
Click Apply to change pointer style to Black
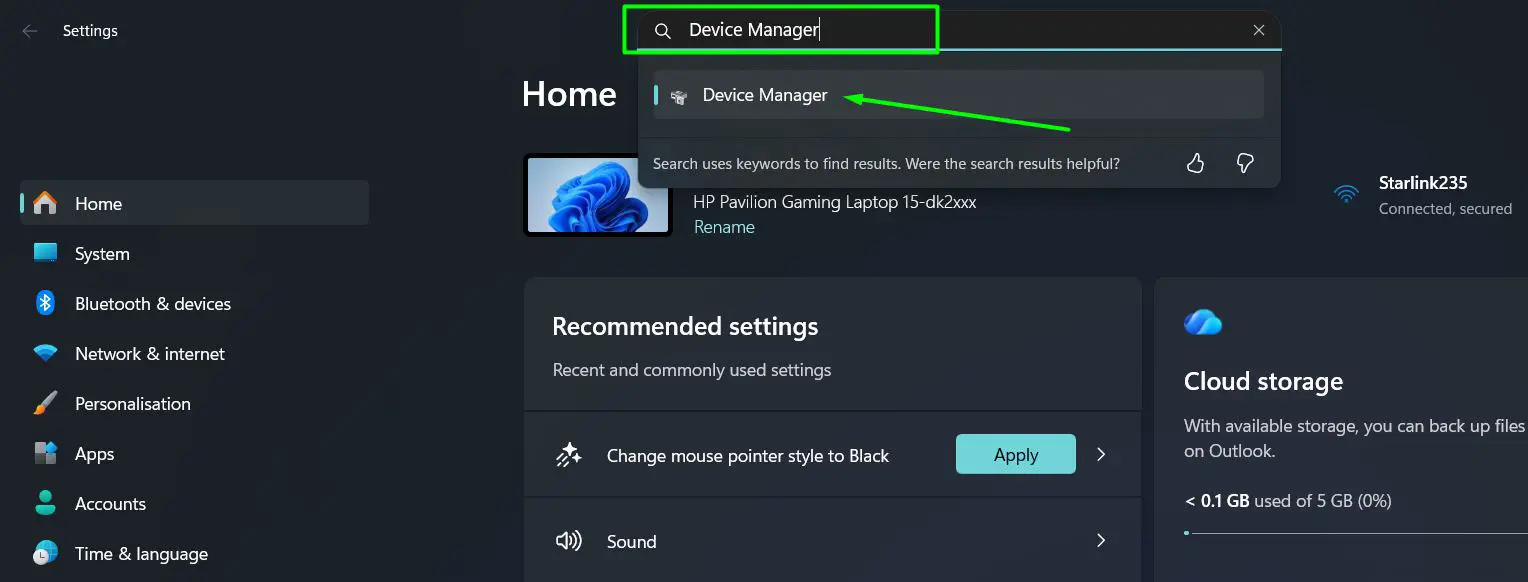click(1015, 454)
